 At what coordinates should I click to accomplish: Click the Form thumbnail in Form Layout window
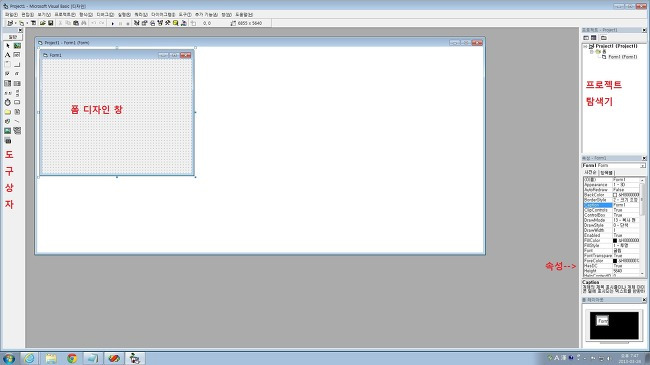pyautogui.click(x=602, y=321)
